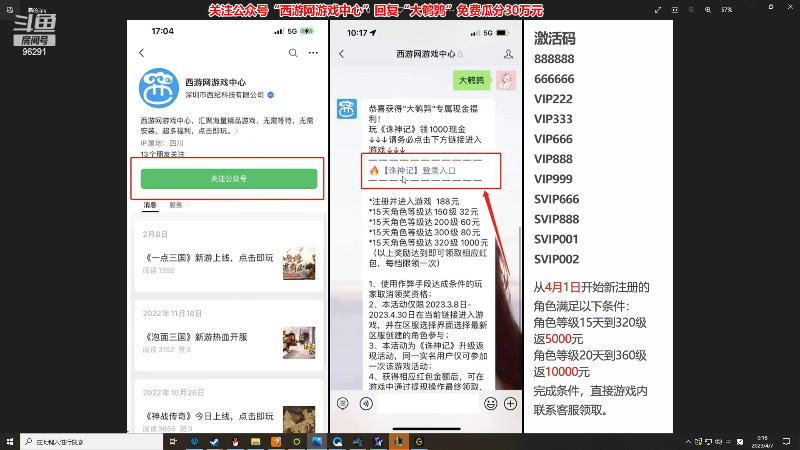Click the activation code VIP888

point(553,159)
